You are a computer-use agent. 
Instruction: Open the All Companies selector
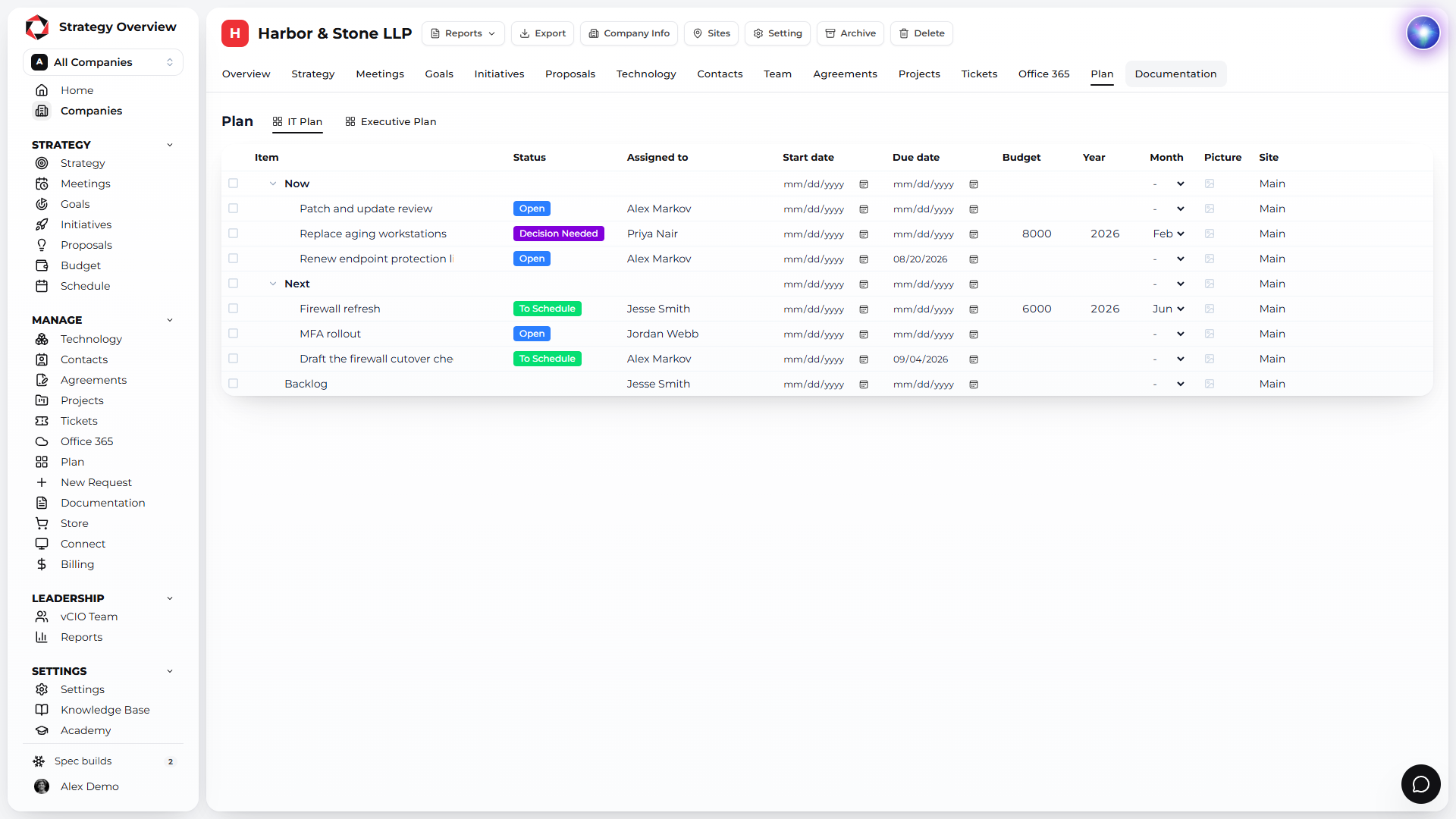pyautogui.click(x=103, y=62)
